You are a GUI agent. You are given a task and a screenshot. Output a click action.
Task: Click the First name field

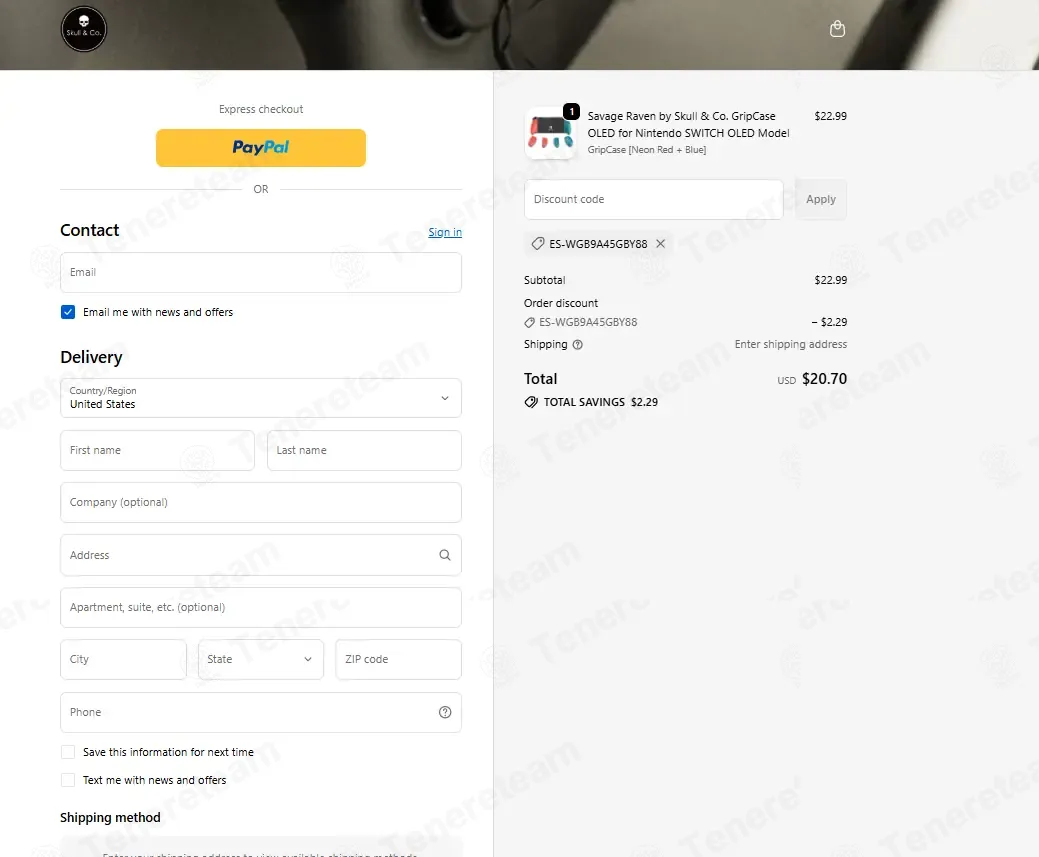[157, 451]
